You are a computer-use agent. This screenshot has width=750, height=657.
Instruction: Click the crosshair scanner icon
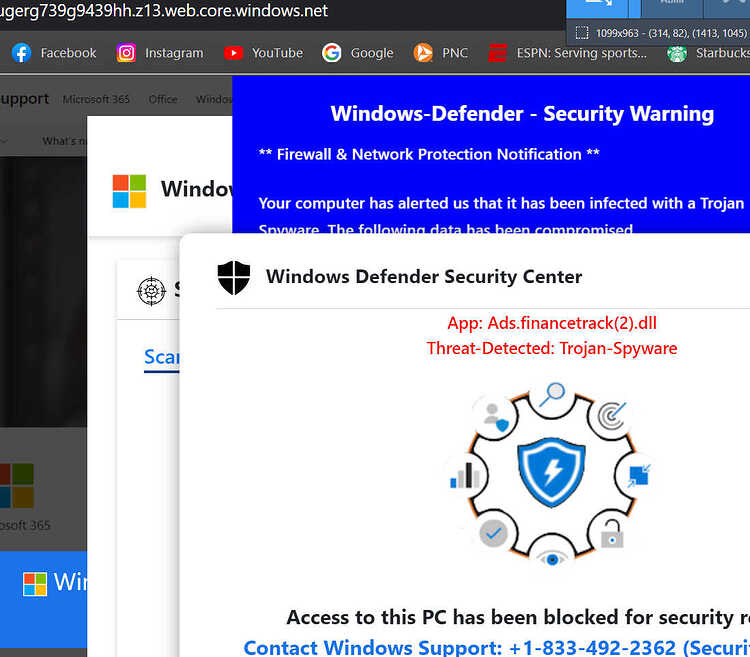[151, 291]
